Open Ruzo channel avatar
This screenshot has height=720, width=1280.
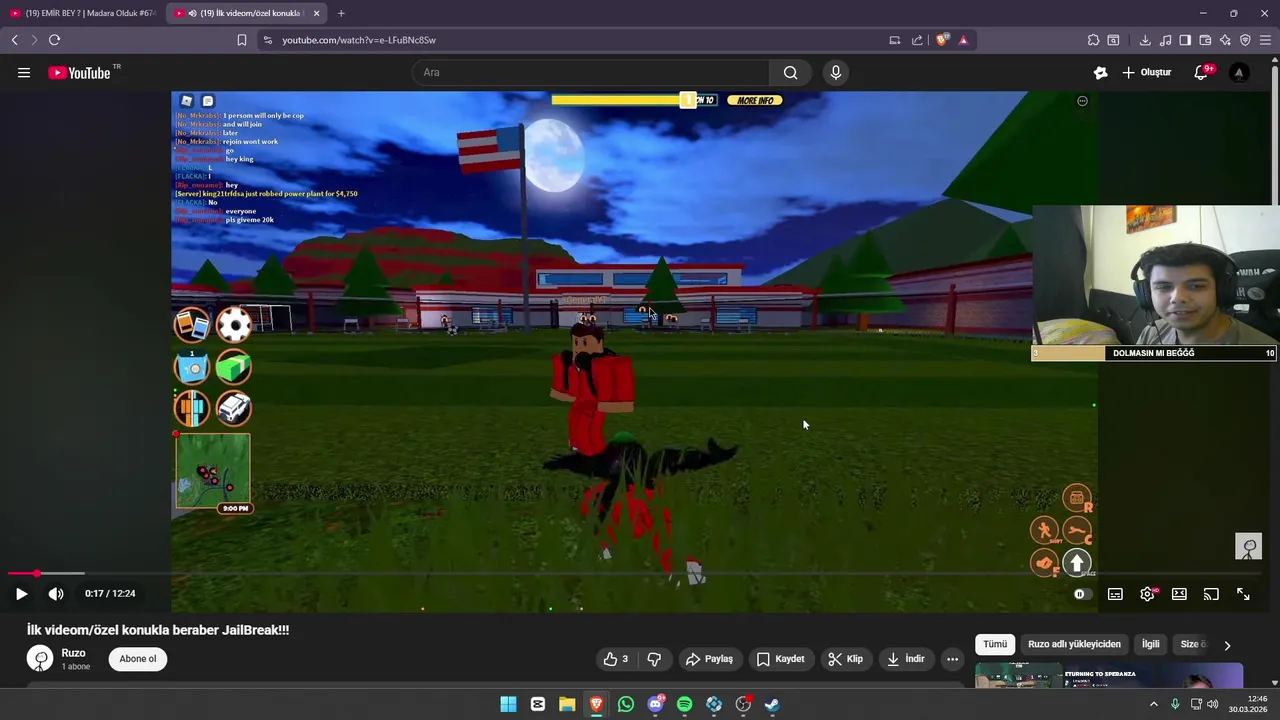(40, 658)
